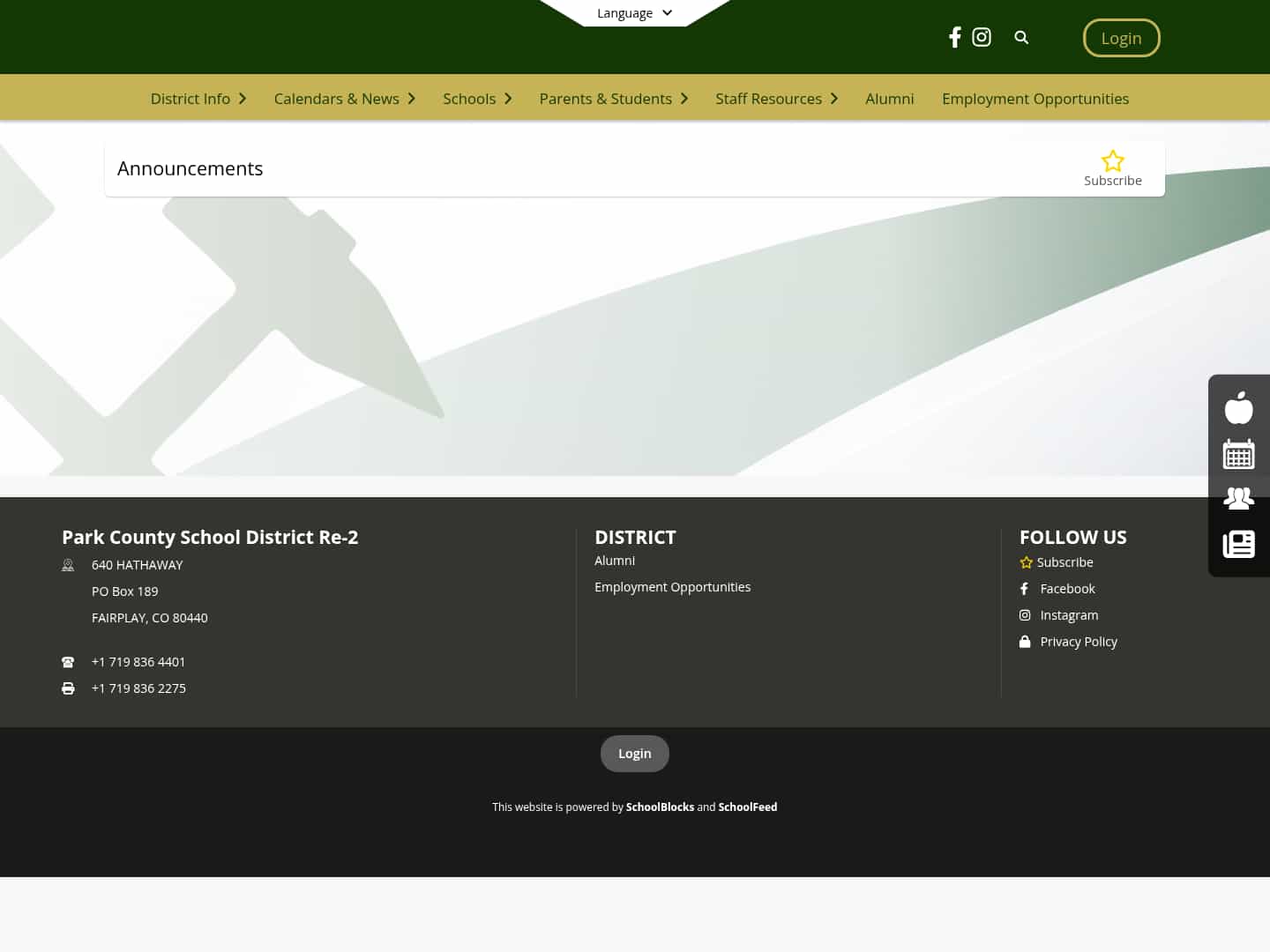1270x952 pixels.
Task: Click the padlock icon next to Privacy Policy
Action: pos(1025,641)
